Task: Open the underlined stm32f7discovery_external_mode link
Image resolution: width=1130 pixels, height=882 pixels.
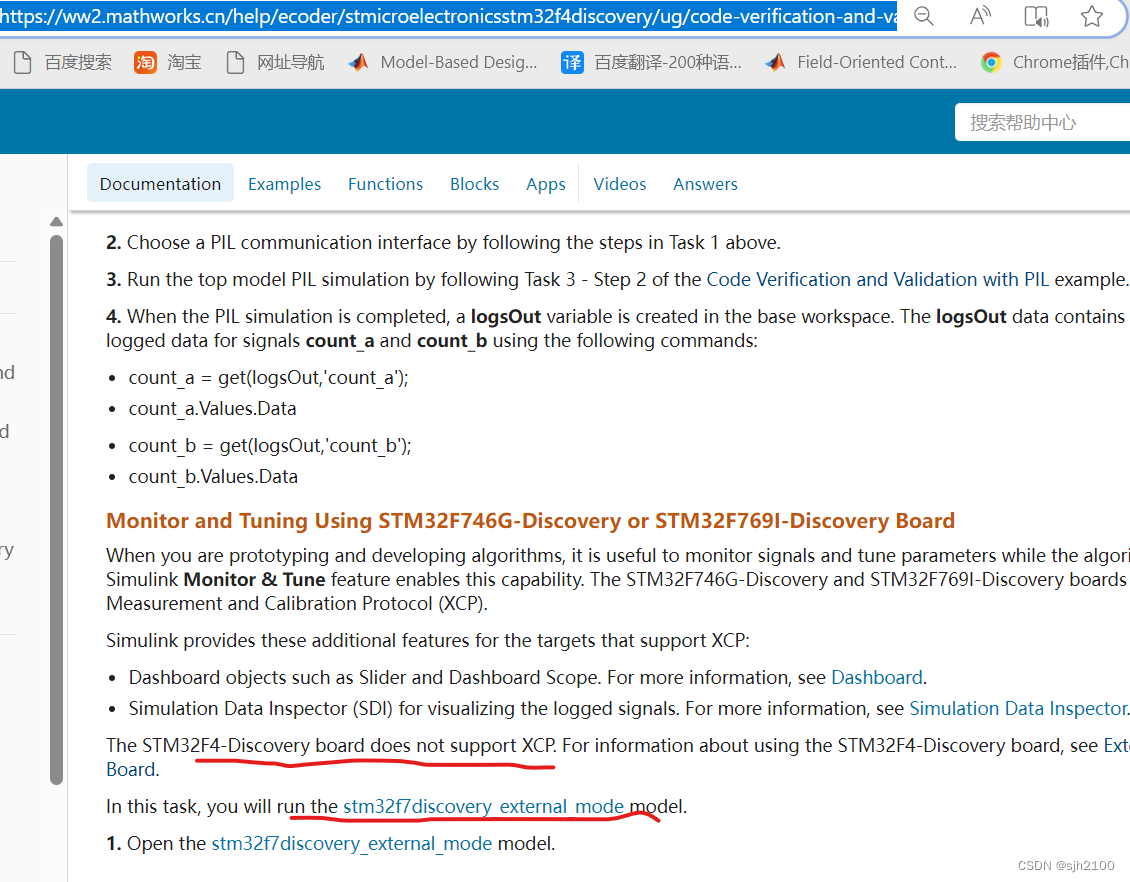Action: [x=484, y=806]
